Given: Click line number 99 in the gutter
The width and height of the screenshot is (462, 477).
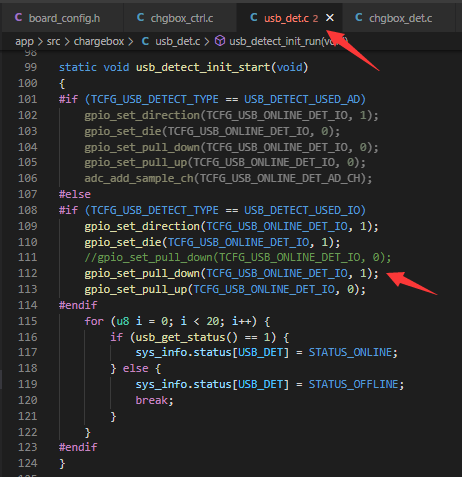Looking at the screenshot, I should click(x=31, y=67).
